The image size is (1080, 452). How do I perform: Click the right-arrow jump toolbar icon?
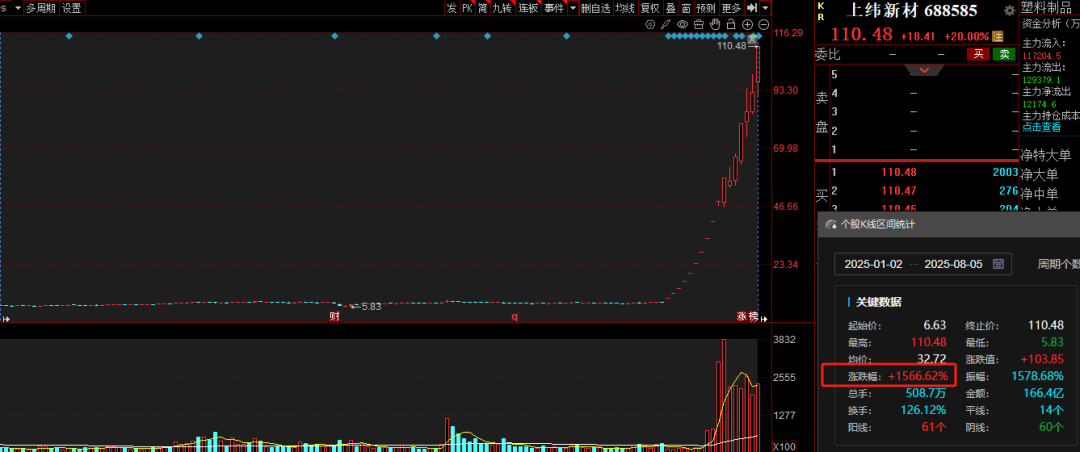[x=751, y=8]
